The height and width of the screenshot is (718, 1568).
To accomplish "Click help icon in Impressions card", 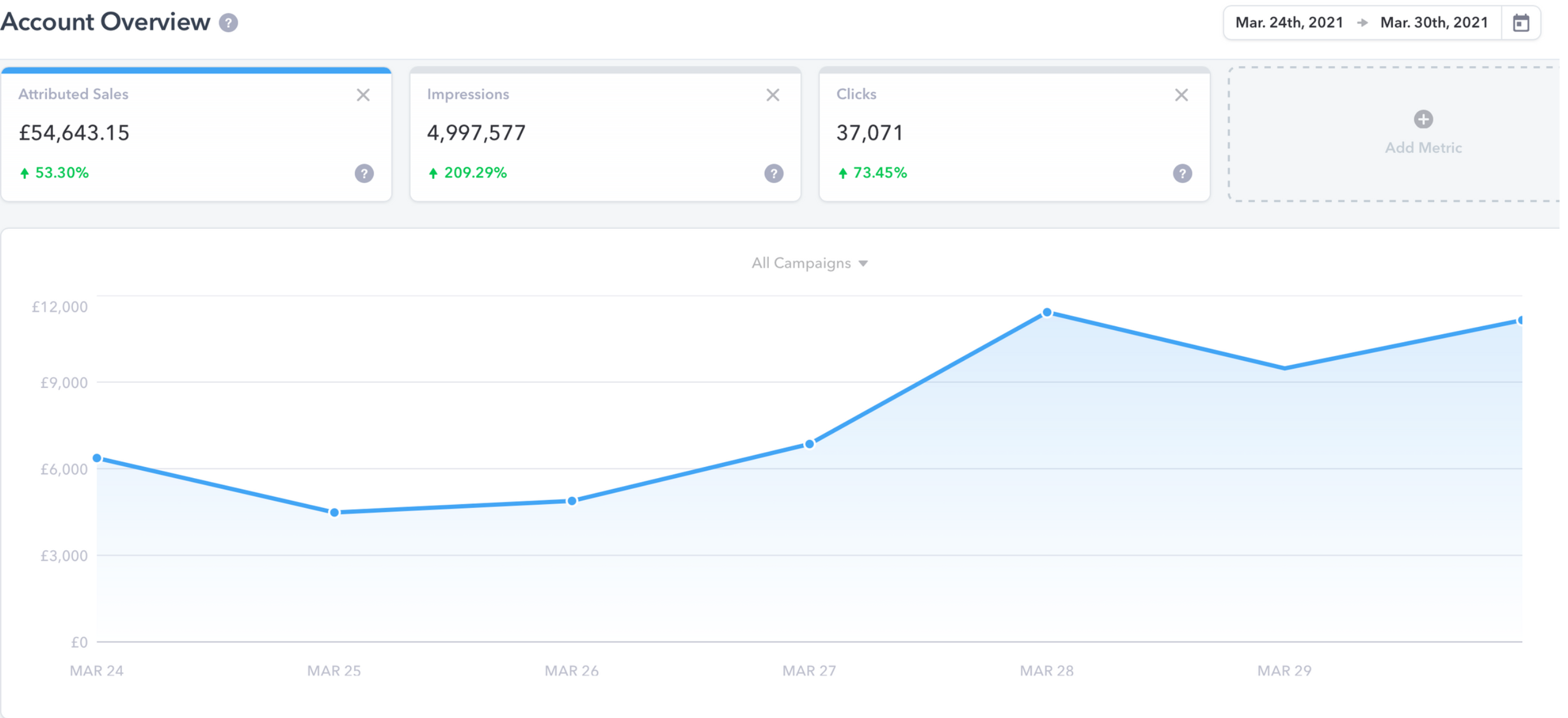I will [x=774, y=173].
